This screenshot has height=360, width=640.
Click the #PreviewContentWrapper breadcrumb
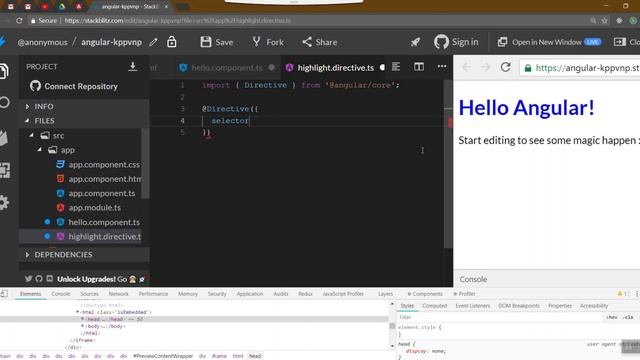pos(163,356)
